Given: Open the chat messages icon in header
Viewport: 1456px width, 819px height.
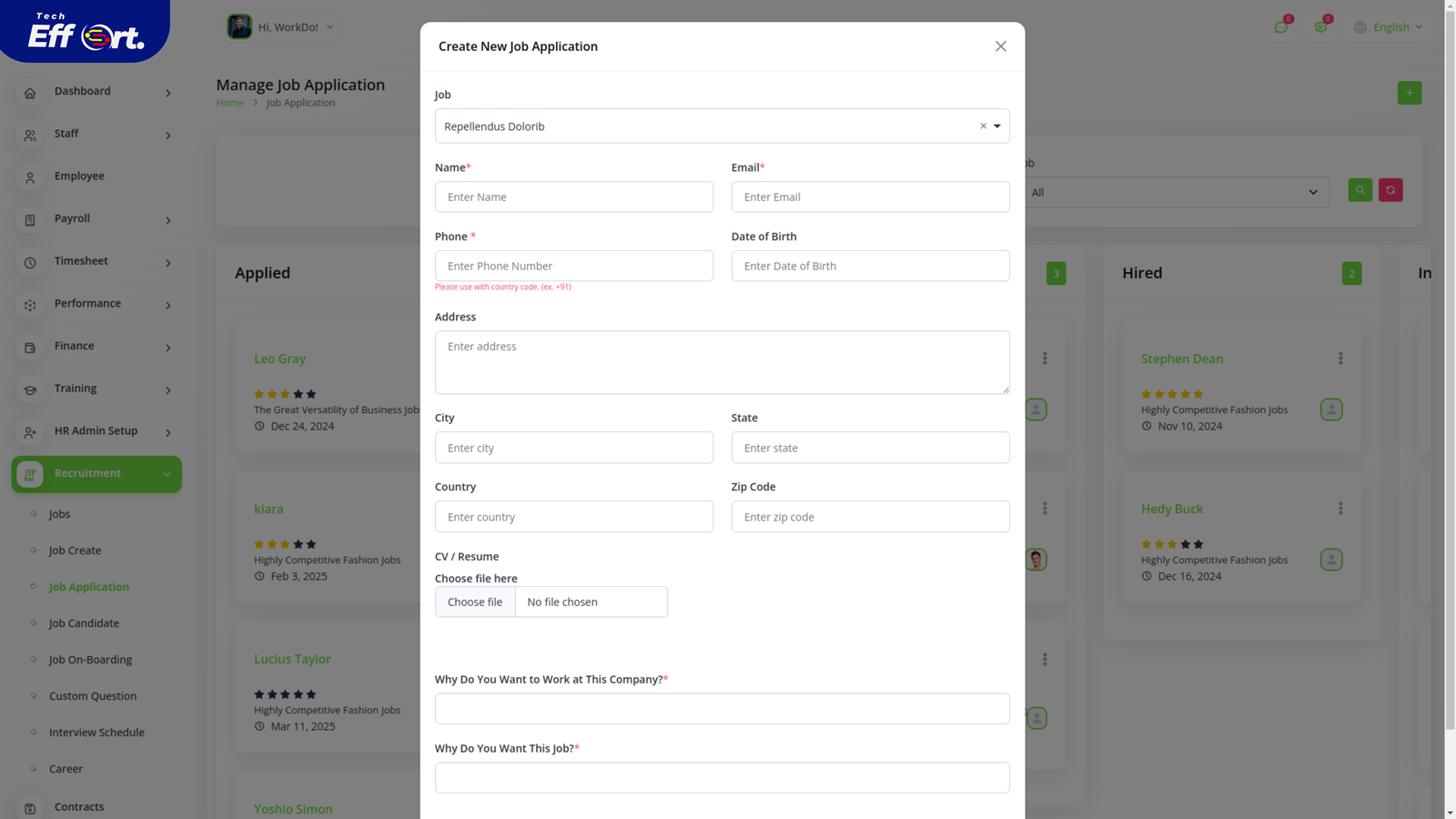Looking at the screenshot, I should (x=1280, y=27).
